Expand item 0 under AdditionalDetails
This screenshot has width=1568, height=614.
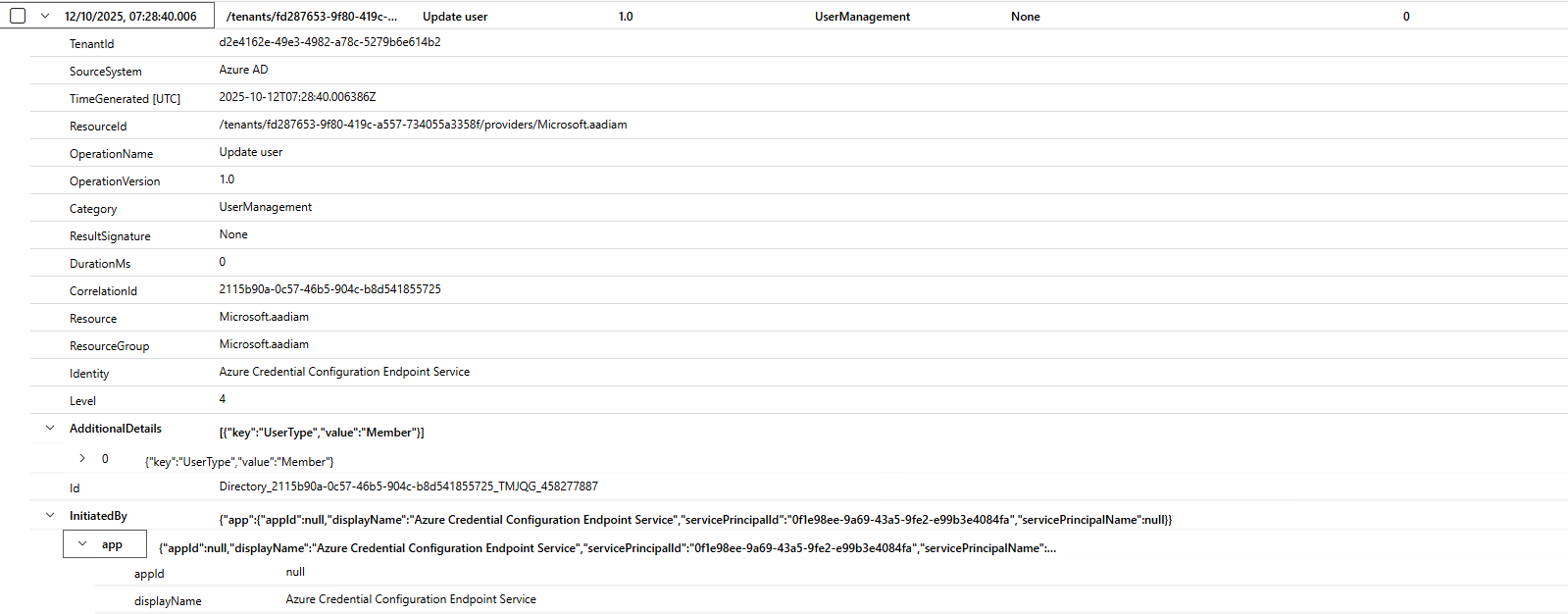[x=82, y=458]
